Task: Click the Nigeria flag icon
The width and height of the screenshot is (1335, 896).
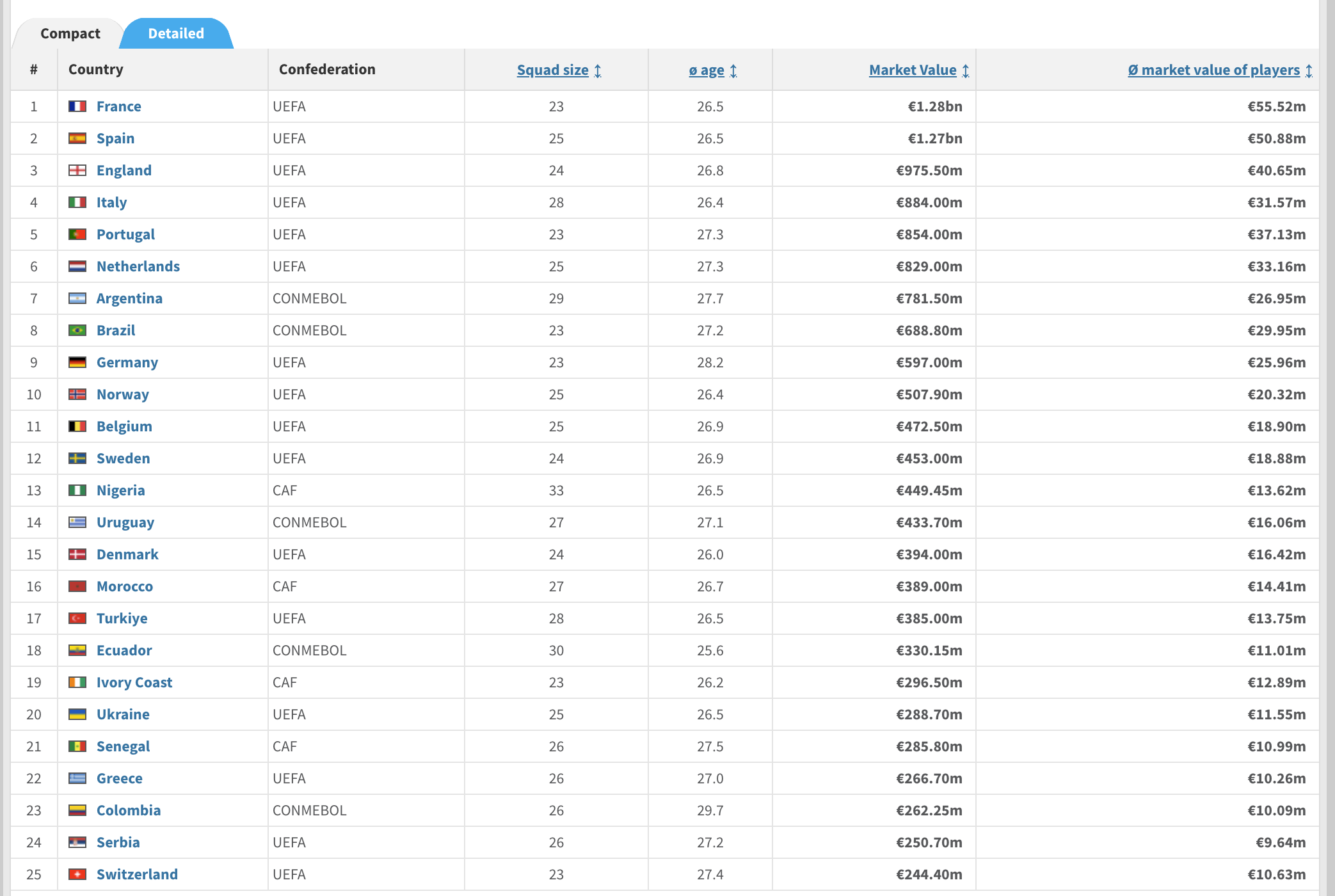Action: 77,490
